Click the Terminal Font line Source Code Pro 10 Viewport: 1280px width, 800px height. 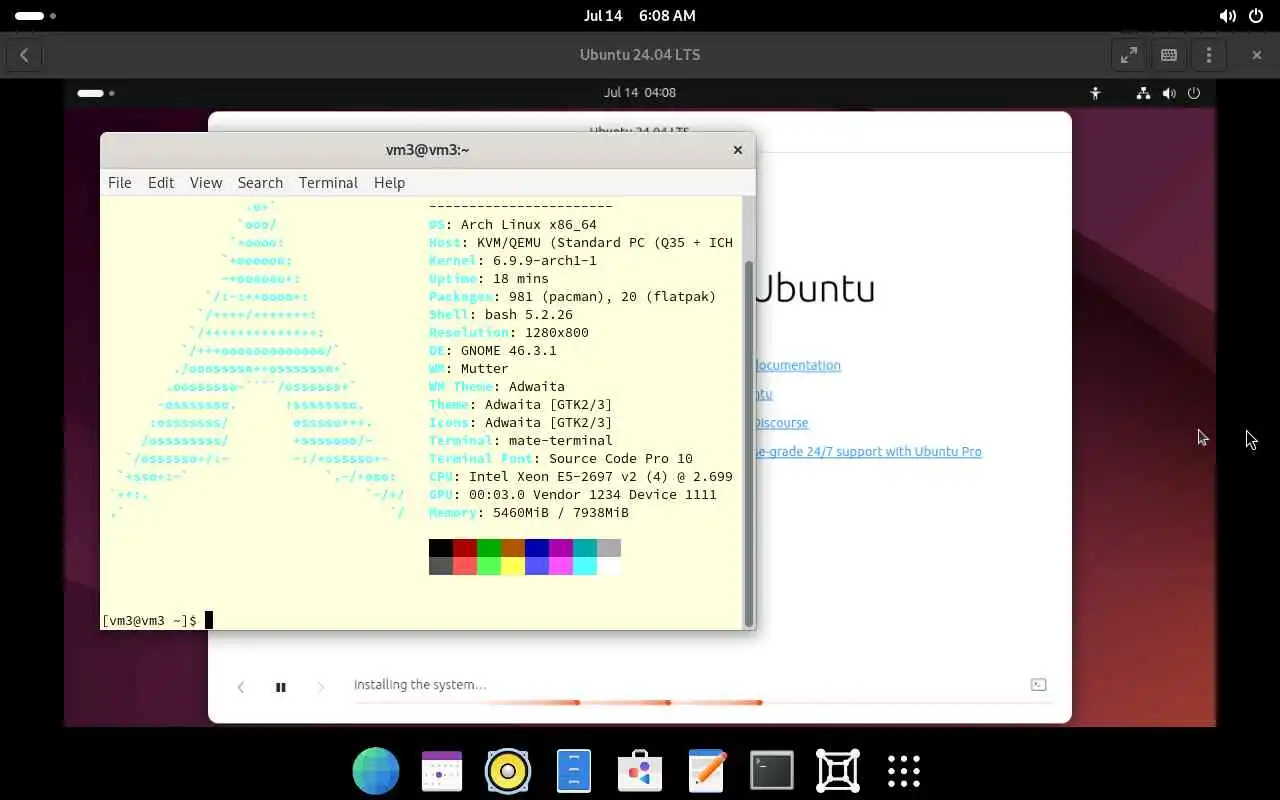[x=561, y=459]
